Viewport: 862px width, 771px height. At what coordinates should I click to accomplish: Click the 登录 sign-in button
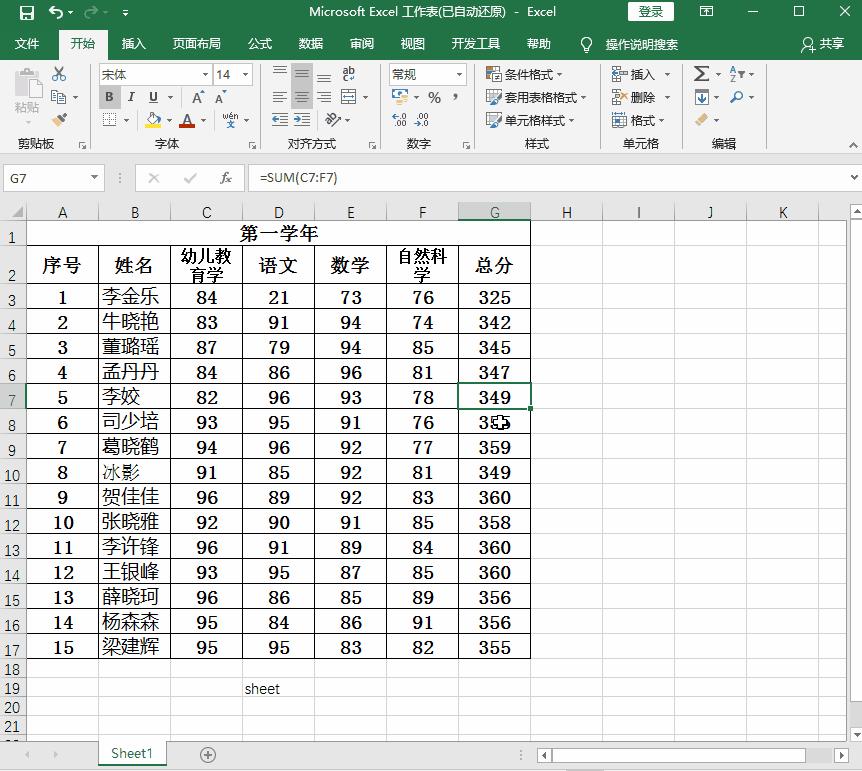coord(650,12)
